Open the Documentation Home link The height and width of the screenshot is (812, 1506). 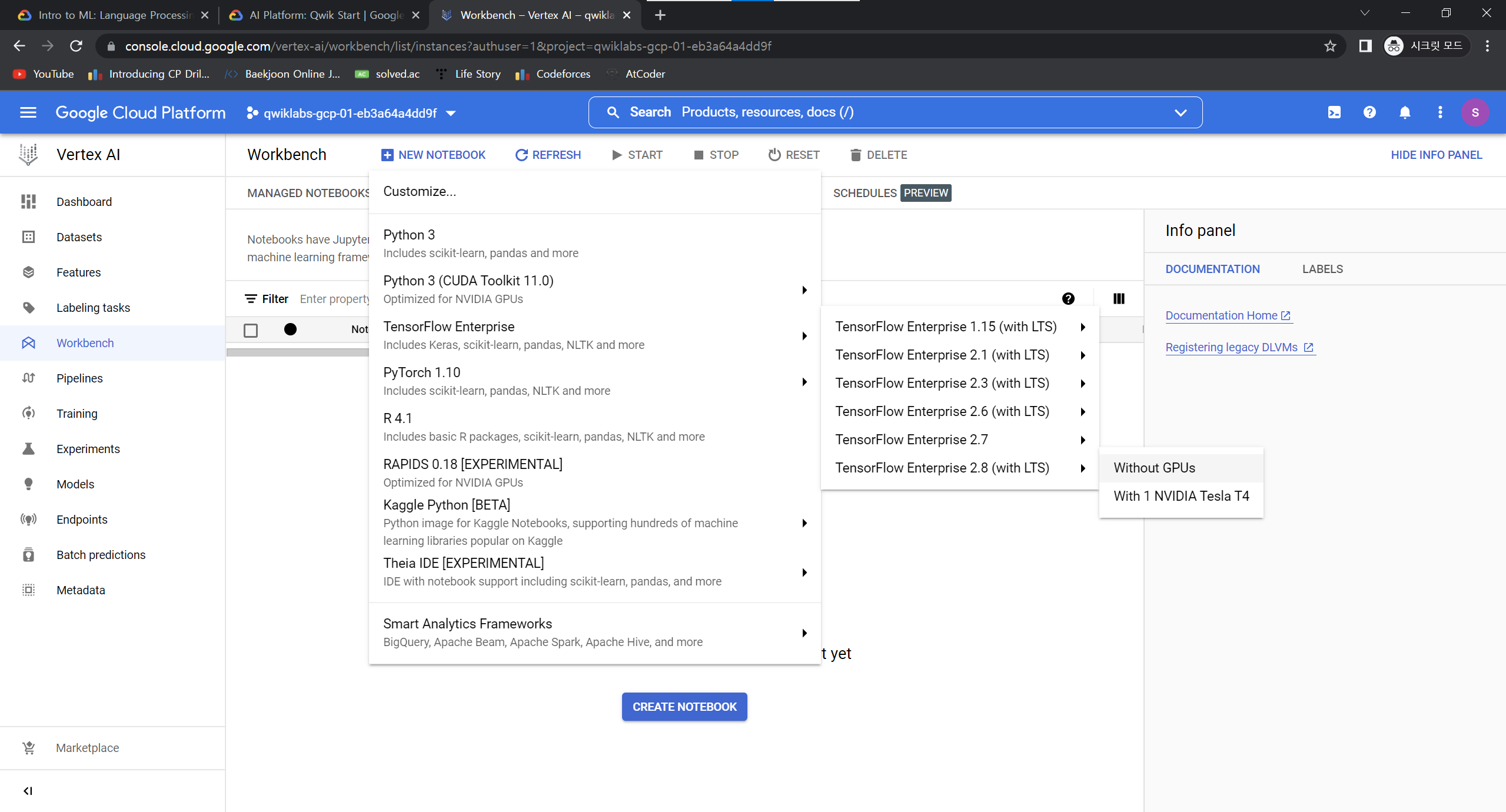coord(1221,315)
